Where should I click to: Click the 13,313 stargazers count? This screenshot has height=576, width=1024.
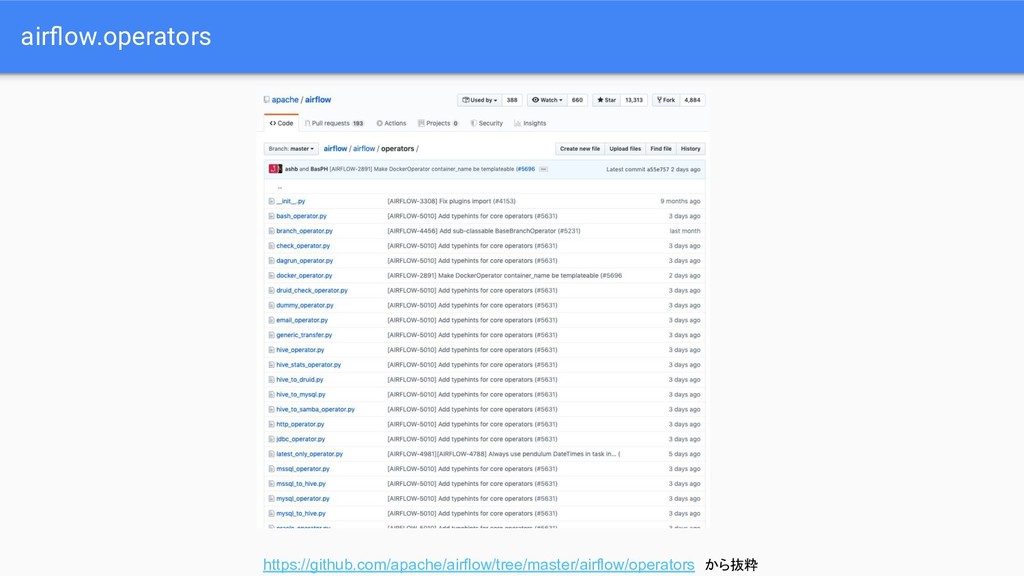[634, 100]
